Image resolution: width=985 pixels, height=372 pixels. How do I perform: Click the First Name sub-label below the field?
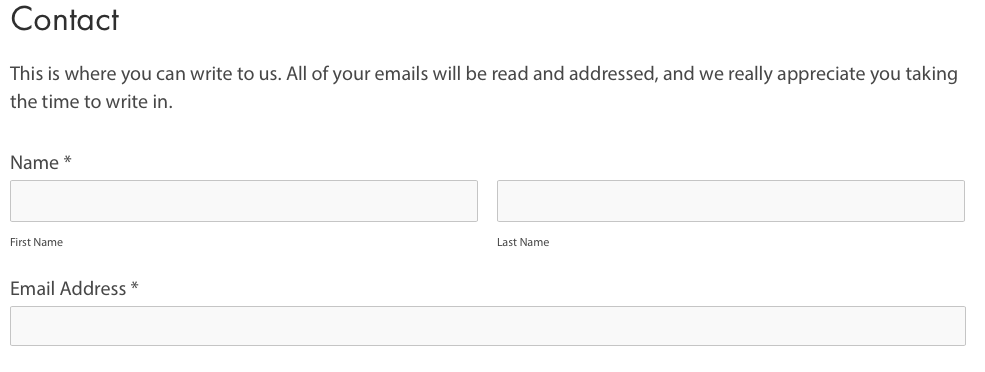(36, 243)
